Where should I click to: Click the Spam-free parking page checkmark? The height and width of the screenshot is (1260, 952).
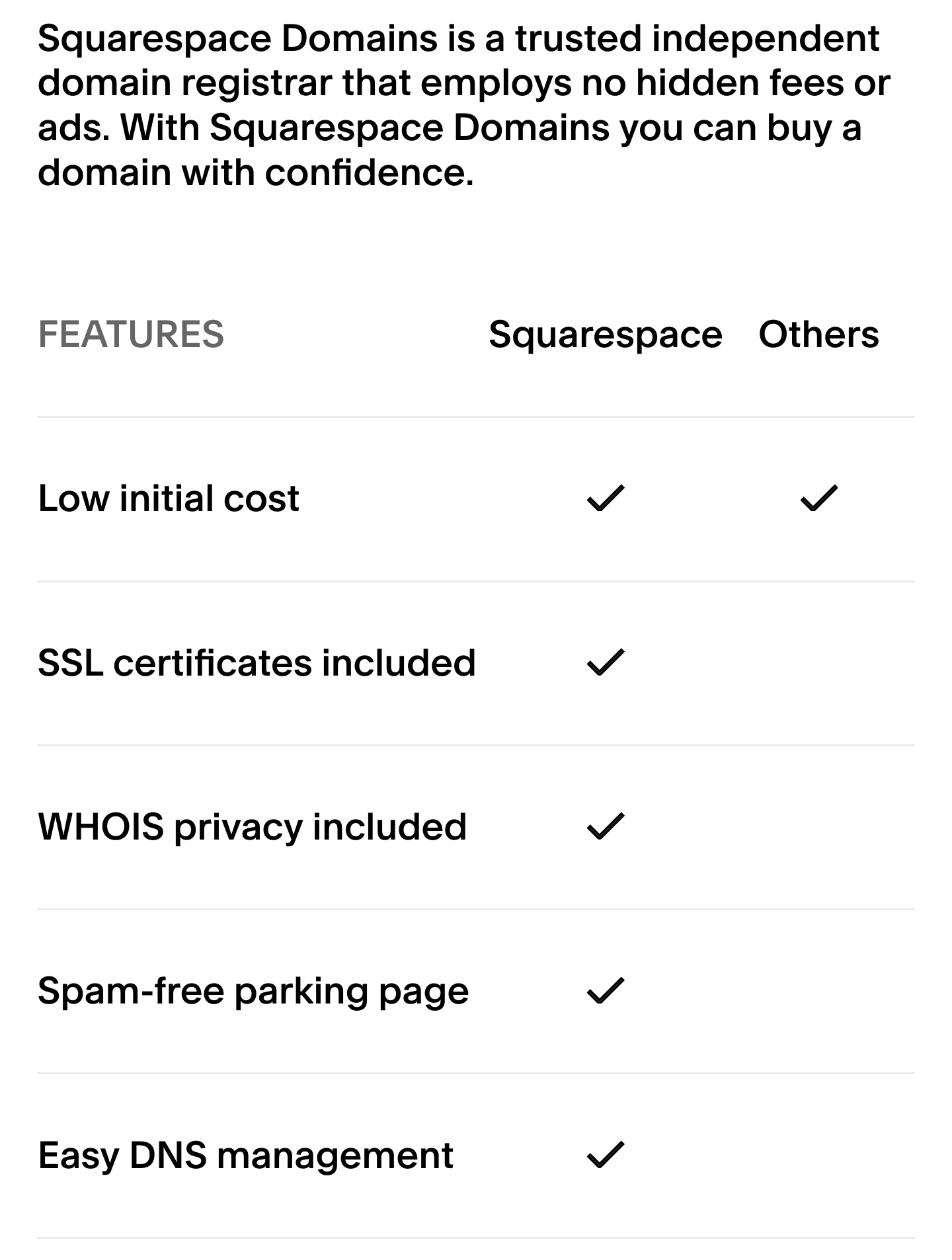coord(605,990)
